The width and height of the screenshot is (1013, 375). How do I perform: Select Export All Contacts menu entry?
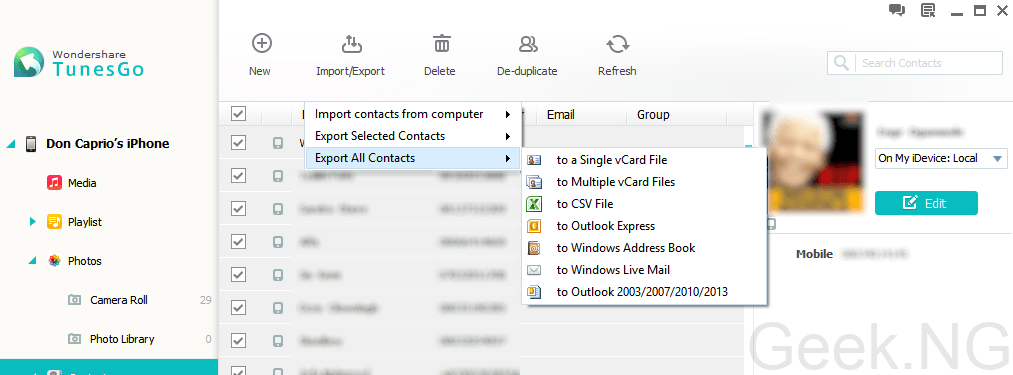413,158
